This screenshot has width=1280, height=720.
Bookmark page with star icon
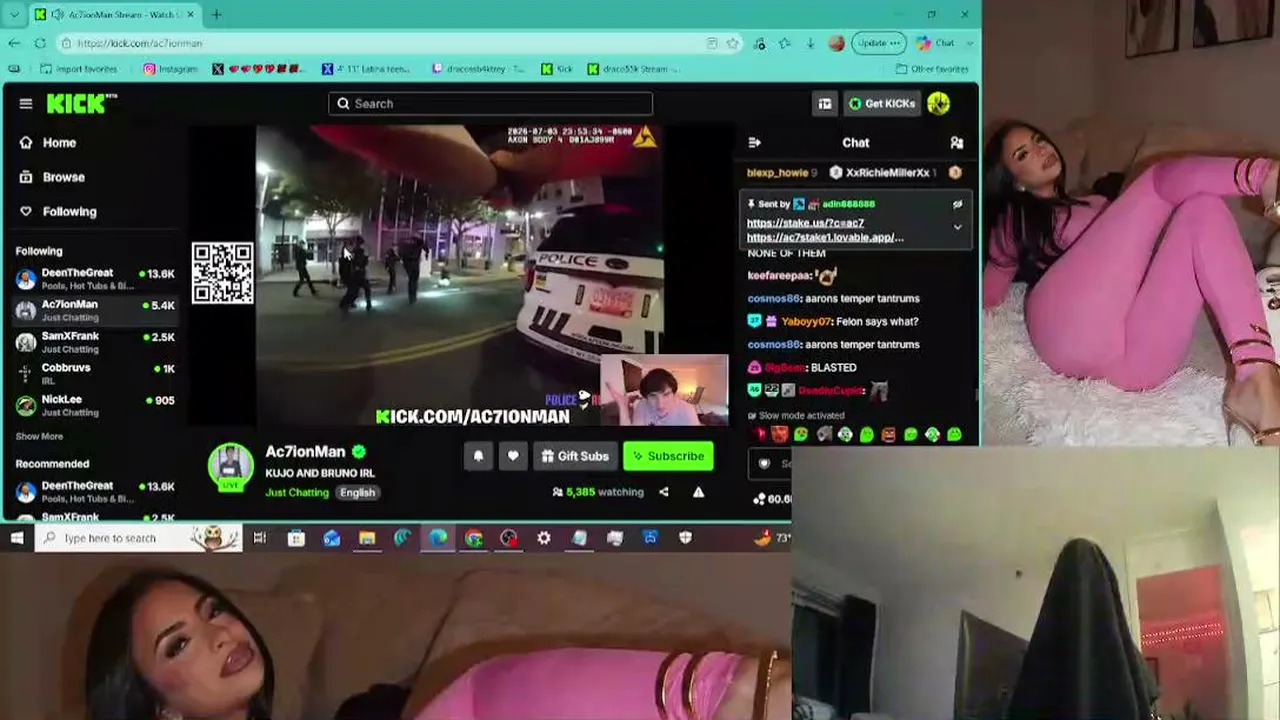click(x=733, y=43)
